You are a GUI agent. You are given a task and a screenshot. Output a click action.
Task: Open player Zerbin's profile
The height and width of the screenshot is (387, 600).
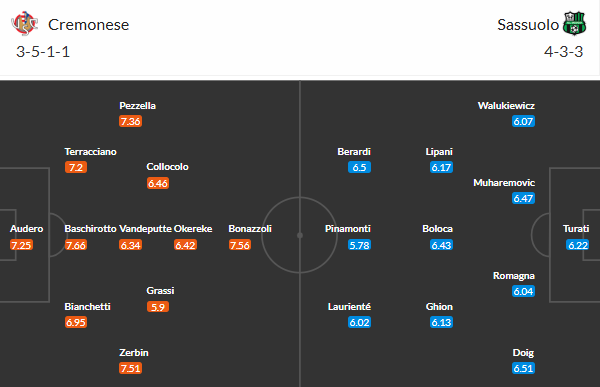click(134, 353)
